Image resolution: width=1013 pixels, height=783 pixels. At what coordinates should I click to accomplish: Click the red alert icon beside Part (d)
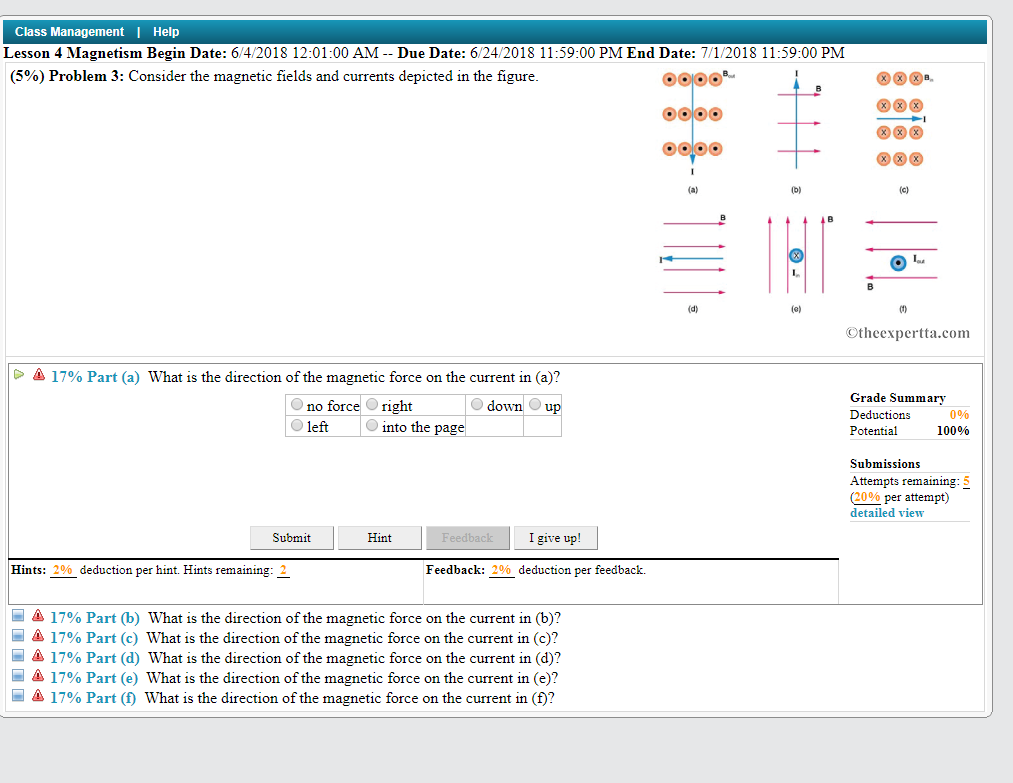pyautogui.click(x=38, y=656)
